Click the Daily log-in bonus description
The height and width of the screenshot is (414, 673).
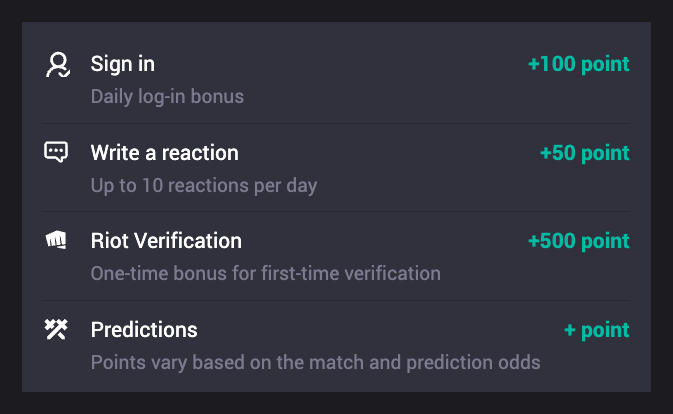pyautogui.click(x=167, y=97)
